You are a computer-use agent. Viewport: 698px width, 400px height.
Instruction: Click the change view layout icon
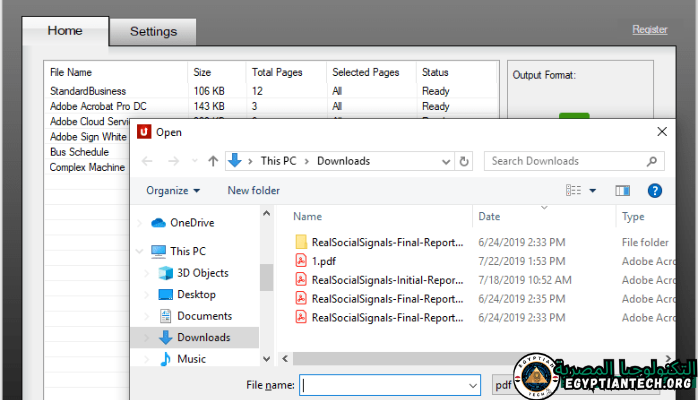click(x=574, y=190)
